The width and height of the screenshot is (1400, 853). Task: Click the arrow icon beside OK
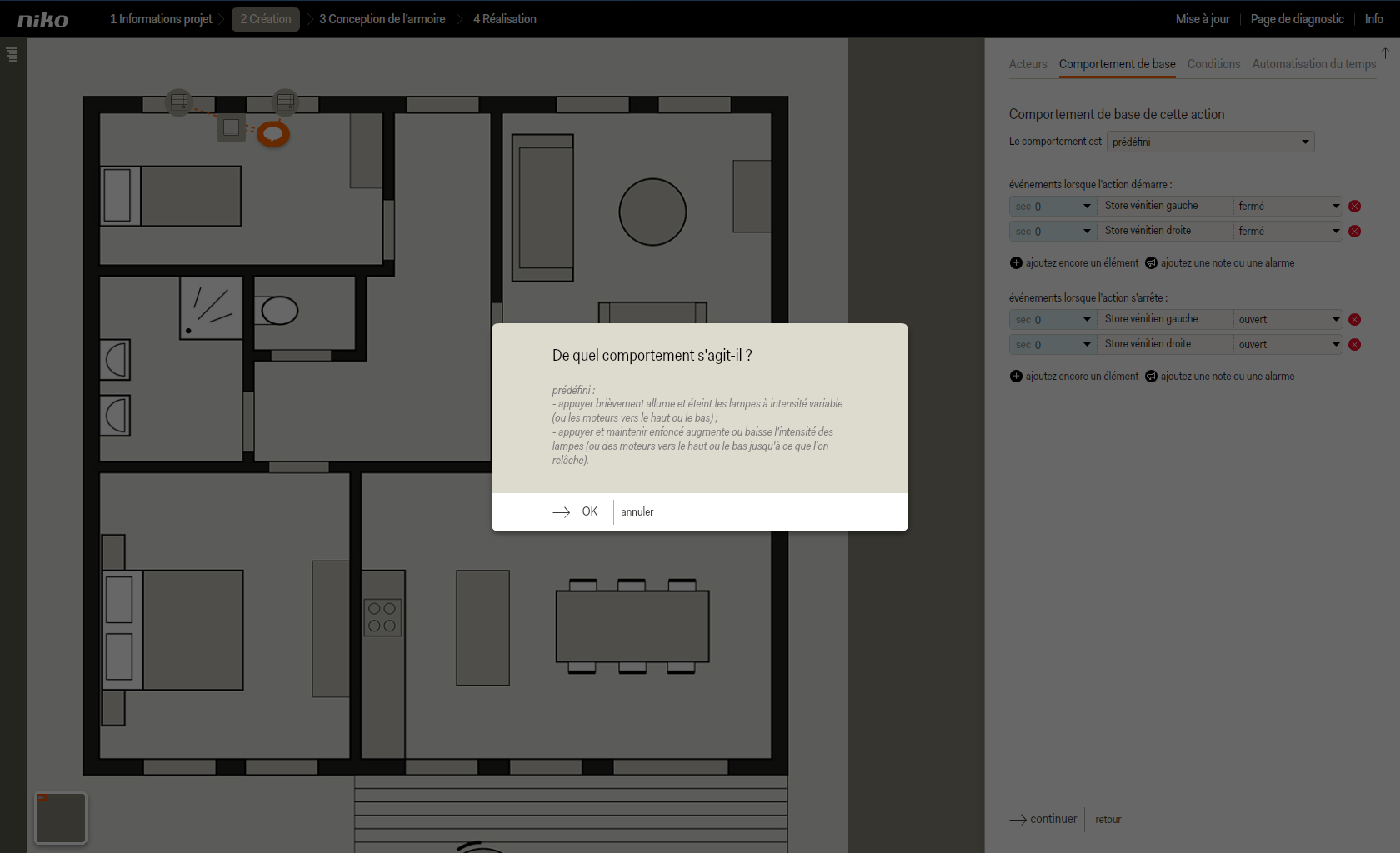click(562, 512)
